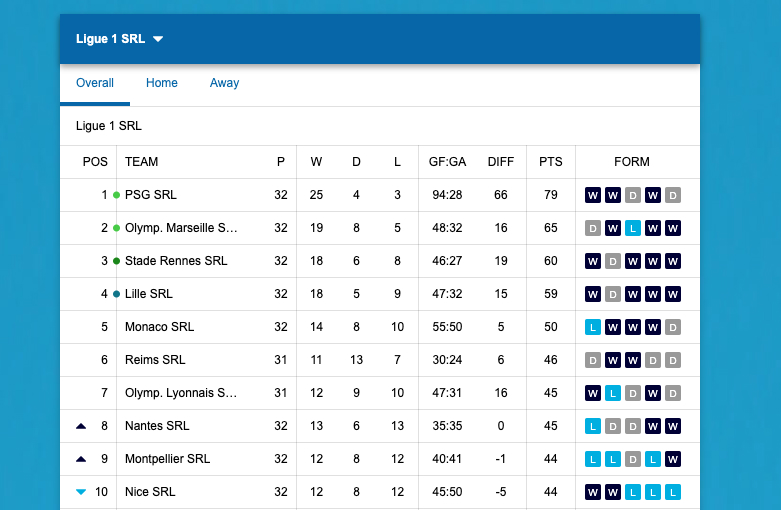The width and height of the screenshot is (781, 510).
Task: Click Monaco SRL's first form L badge
Action: pos(593,327)
